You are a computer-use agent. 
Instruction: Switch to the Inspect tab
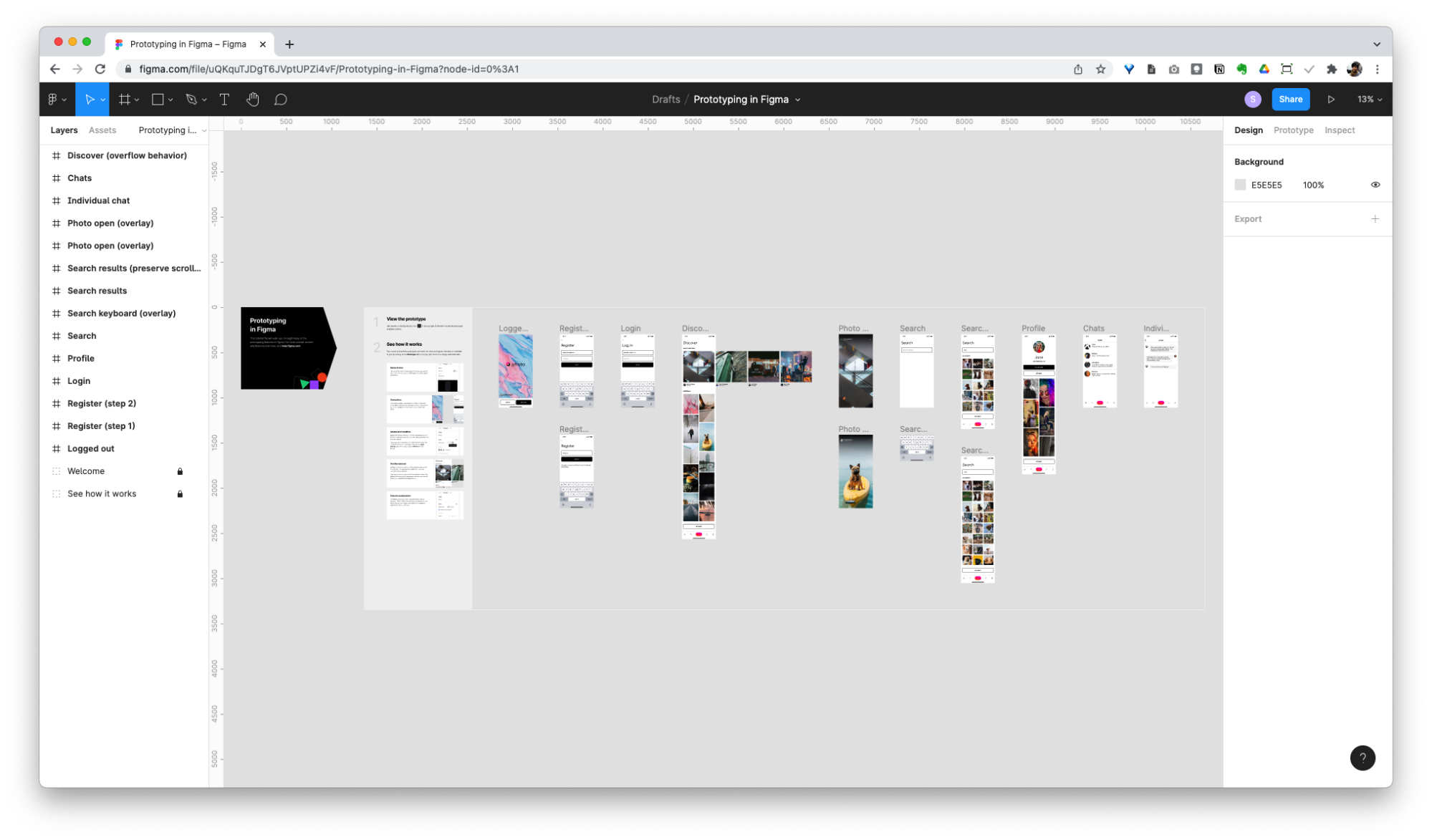click(1339, 130)
